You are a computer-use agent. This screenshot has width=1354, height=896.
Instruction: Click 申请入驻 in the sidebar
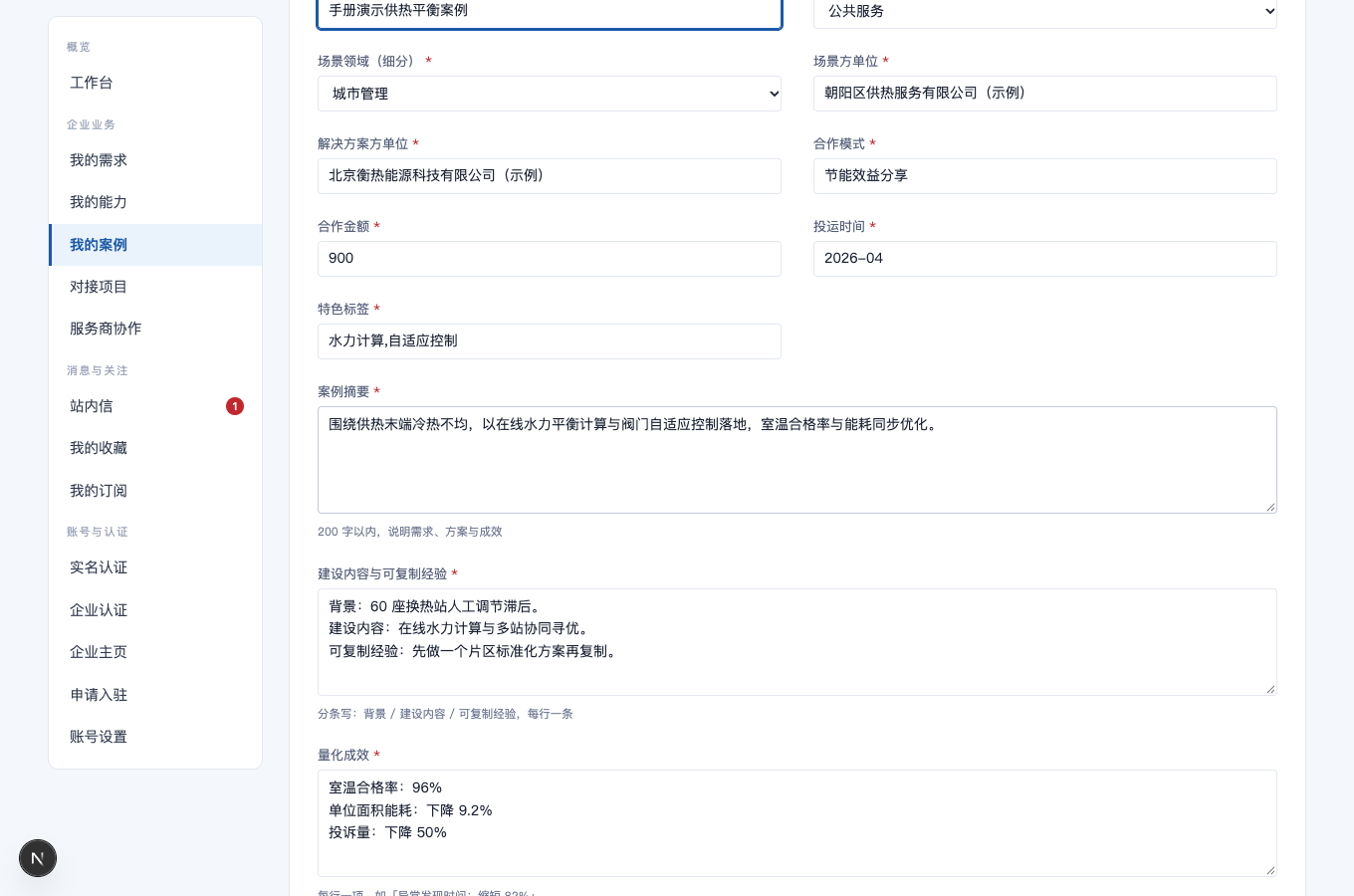[155, 695]
